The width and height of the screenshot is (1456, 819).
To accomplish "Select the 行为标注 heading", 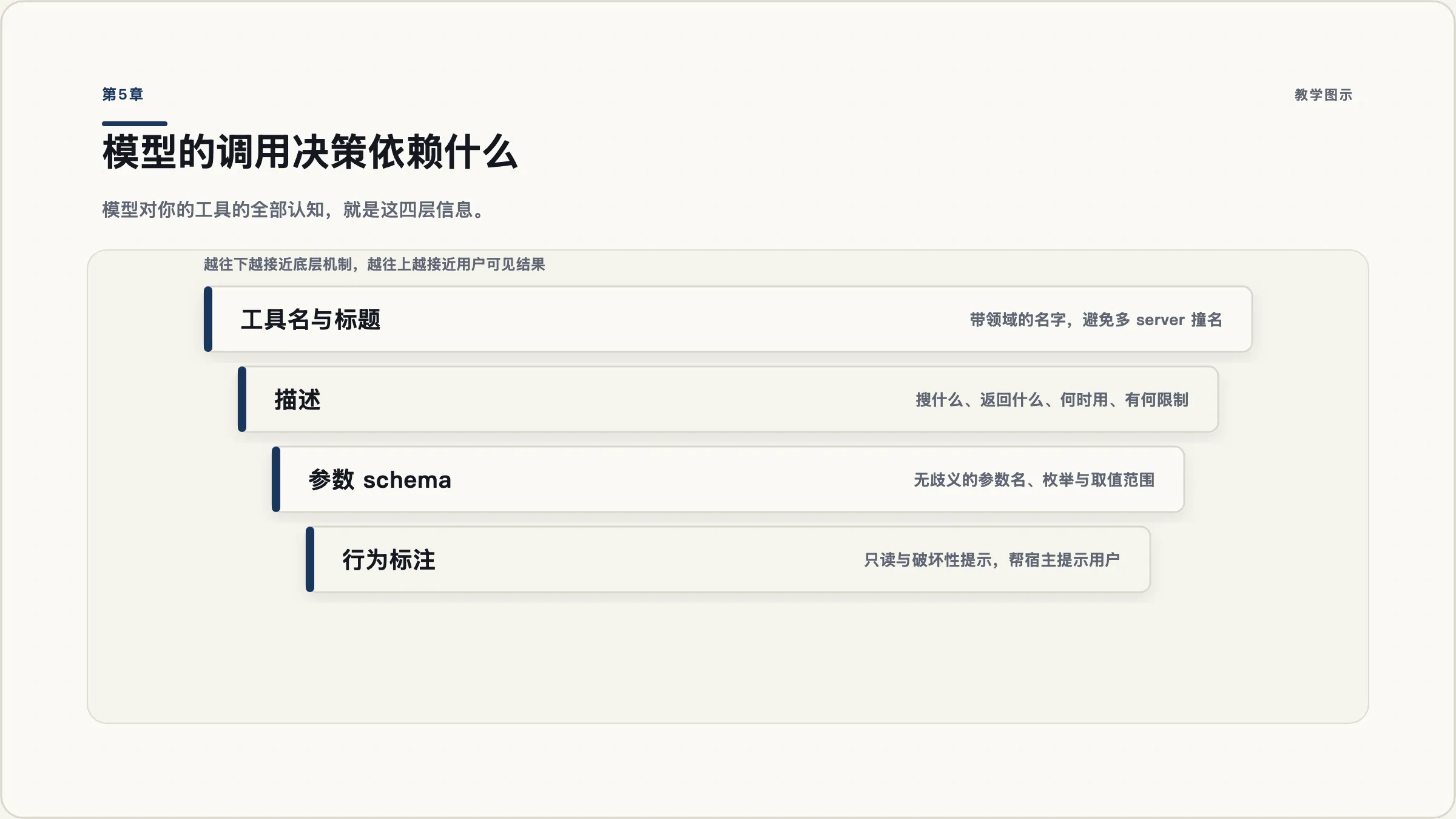I will pyautogui.click(x=389, y=560).
